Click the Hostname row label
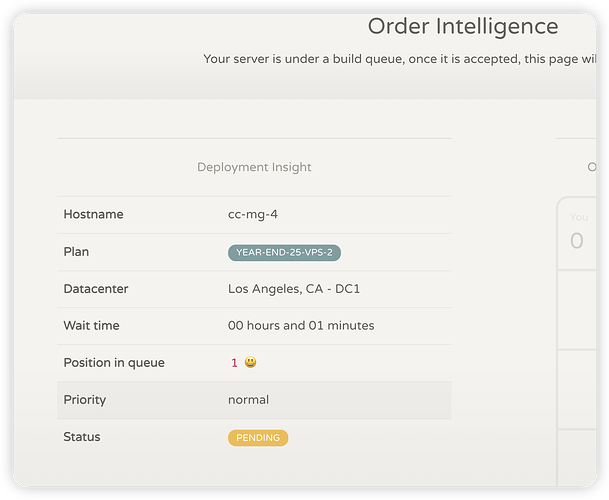Viewport: 609px width, 500px height. coord(93,215)
